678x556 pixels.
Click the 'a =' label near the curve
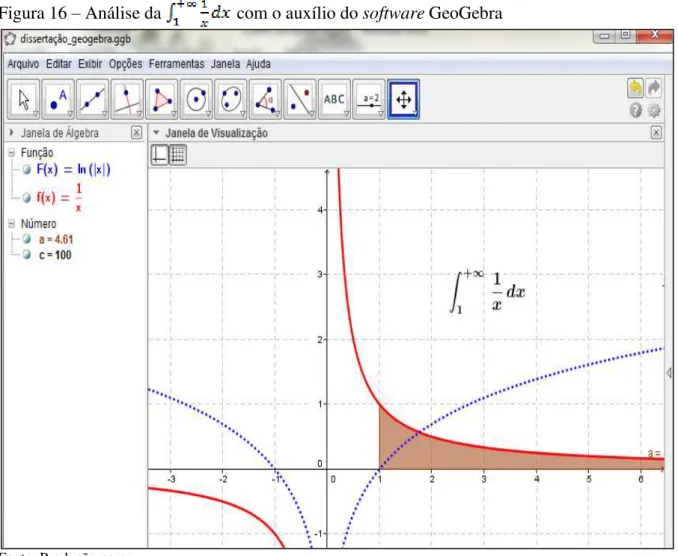click(654, 453)
